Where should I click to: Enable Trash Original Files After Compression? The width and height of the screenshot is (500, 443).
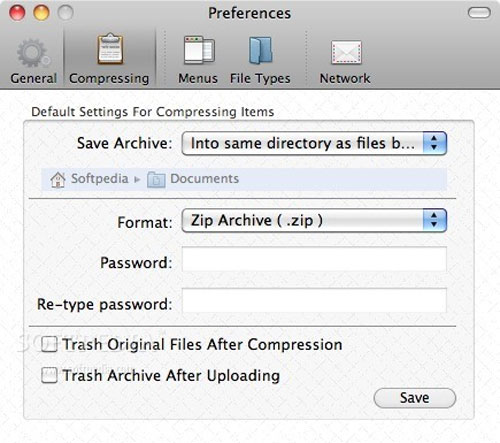pyautogui.click(x=49, y=344)
